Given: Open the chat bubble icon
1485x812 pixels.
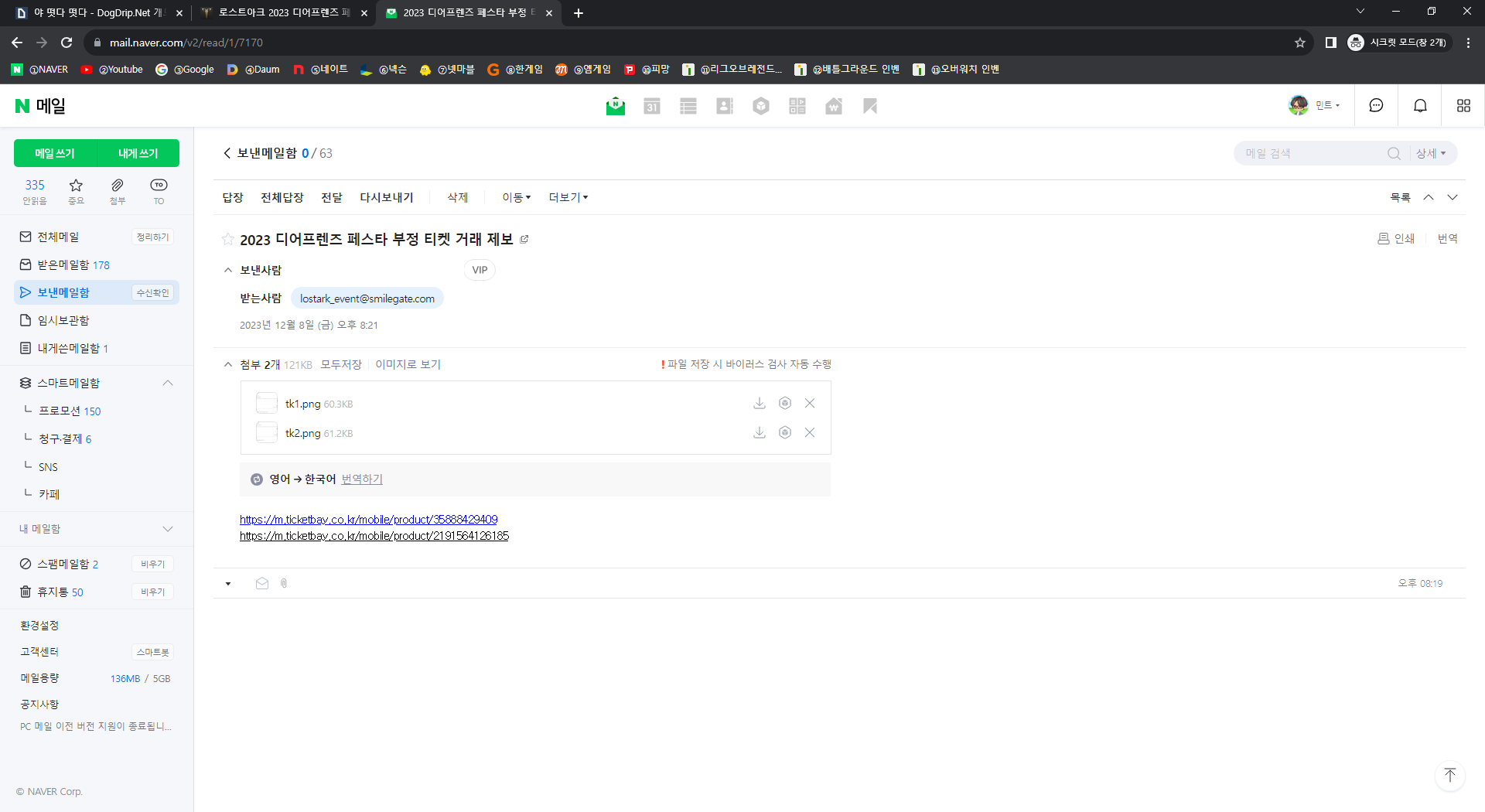Looking at the screenshot, I should point(1376,106).
